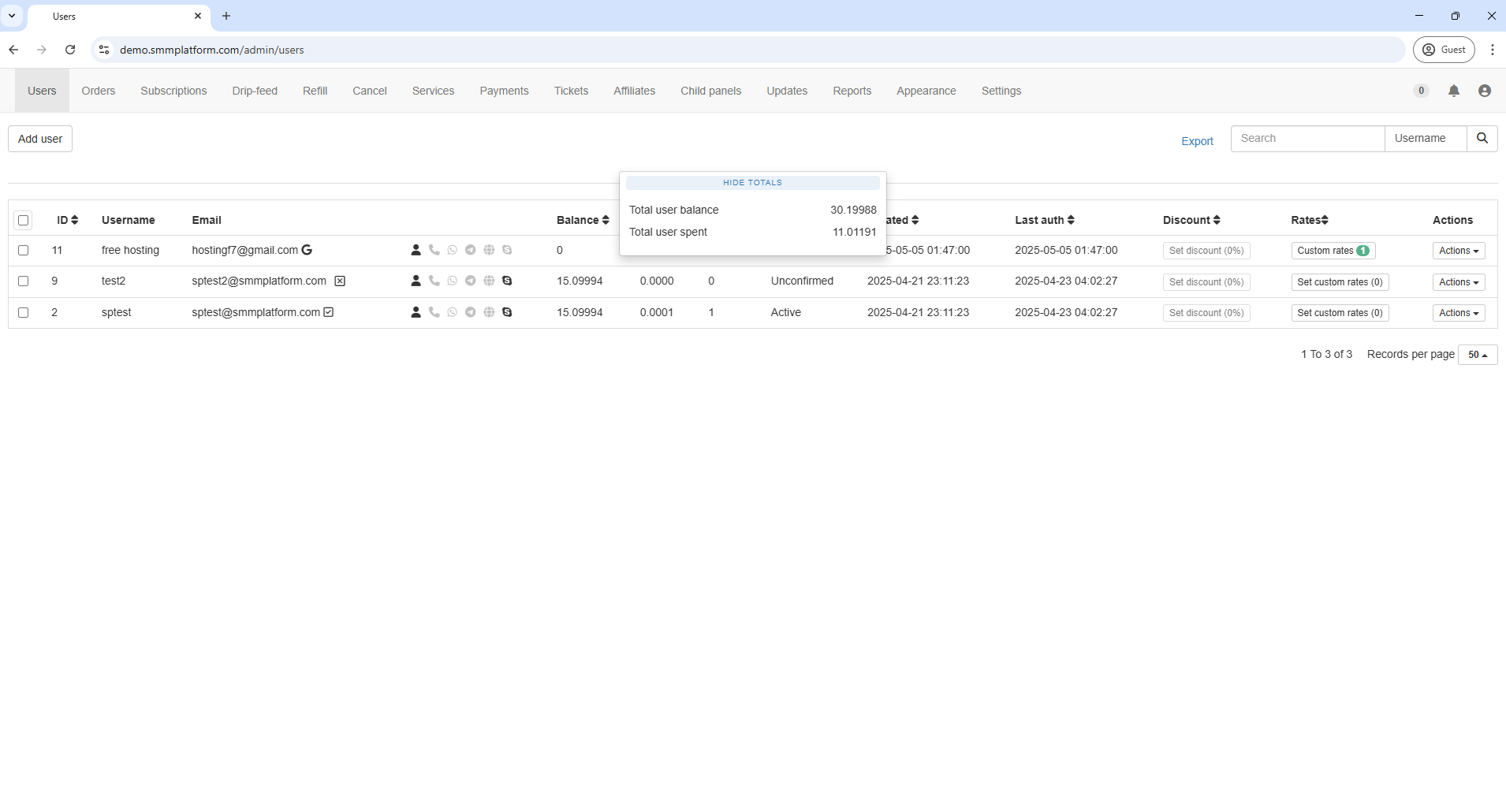Open the Services menu item

pyautogui.click(x=433, y=91)
